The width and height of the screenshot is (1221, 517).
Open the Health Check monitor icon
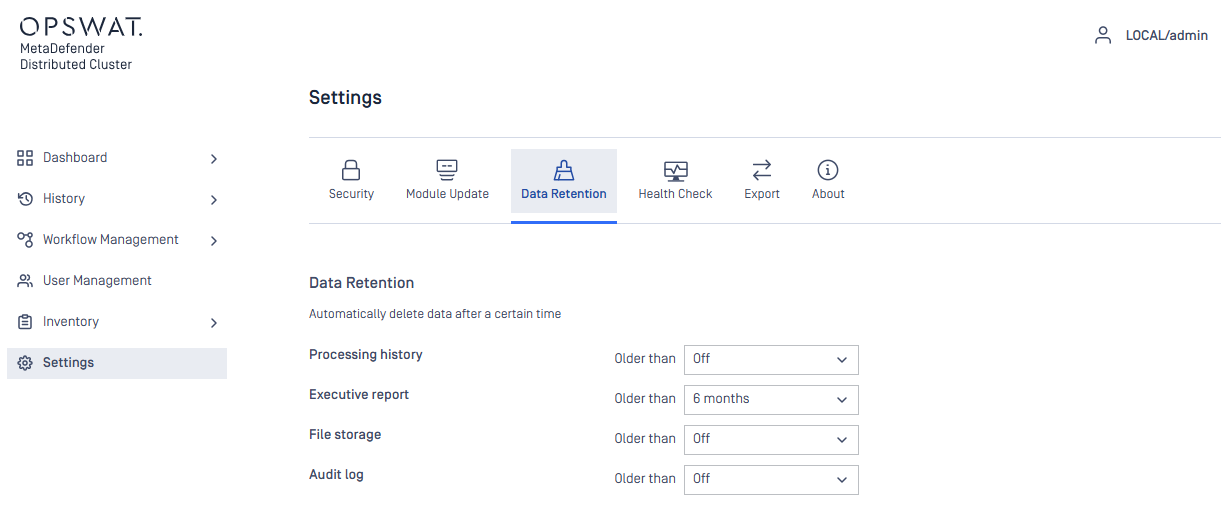676,170
